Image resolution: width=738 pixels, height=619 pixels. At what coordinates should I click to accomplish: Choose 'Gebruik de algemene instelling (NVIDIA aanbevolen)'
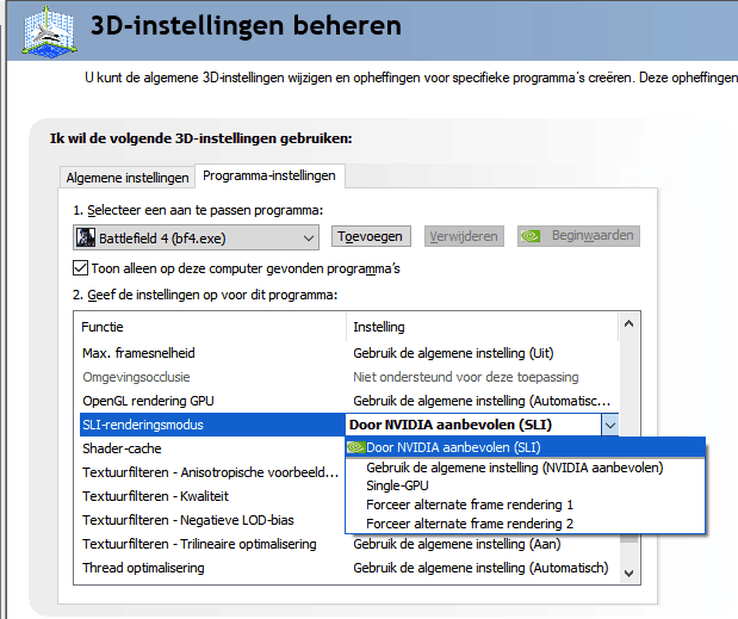pyautogui.click(x=514, y=467)
